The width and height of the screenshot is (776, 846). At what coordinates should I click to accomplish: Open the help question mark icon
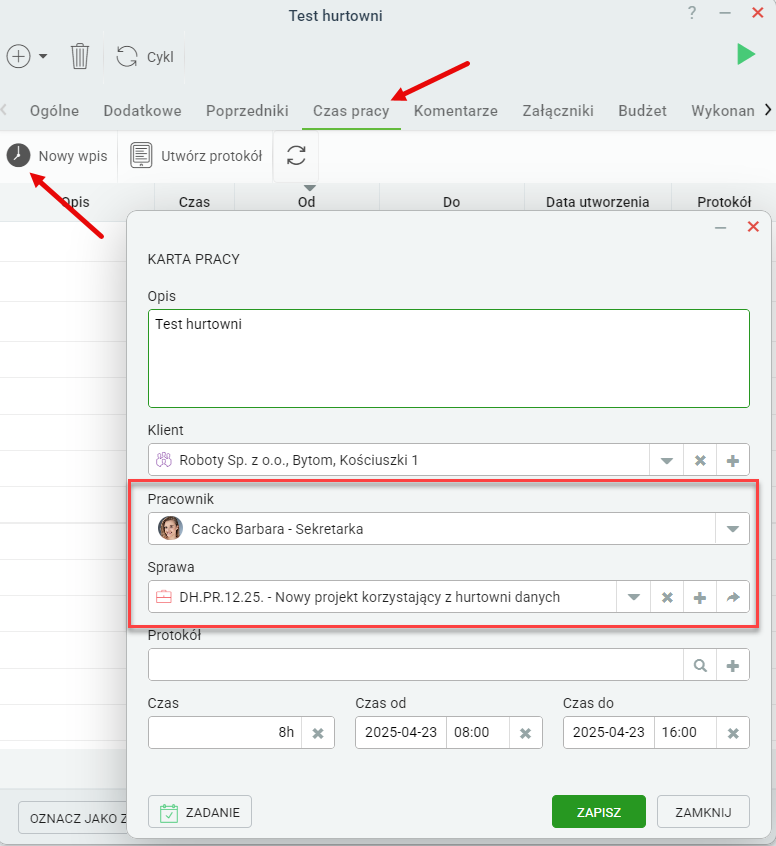pos(692,13)
